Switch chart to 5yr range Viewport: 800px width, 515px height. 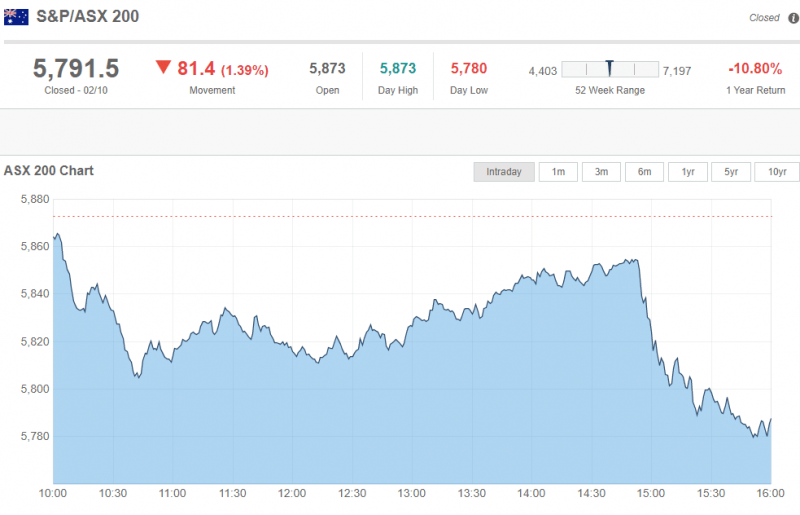point(731,172)
